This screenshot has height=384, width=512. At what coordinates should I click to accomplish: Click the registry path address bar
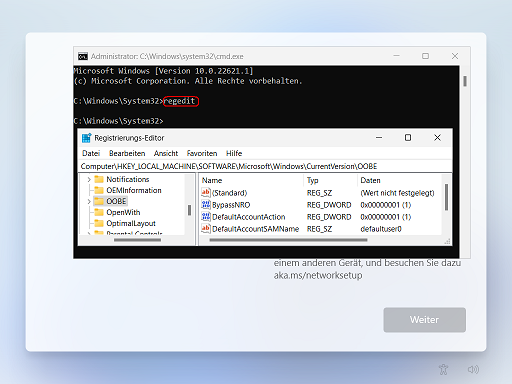point(265,166)
